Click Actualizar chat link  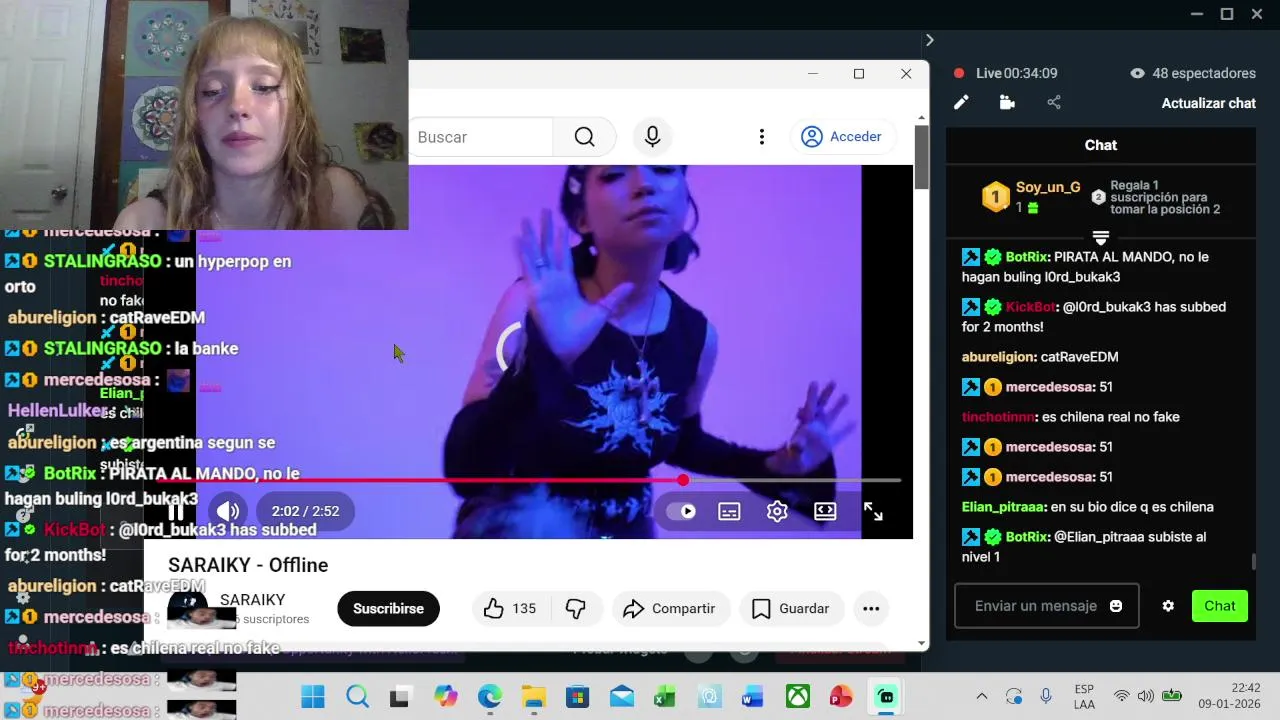coord(1208,103)
